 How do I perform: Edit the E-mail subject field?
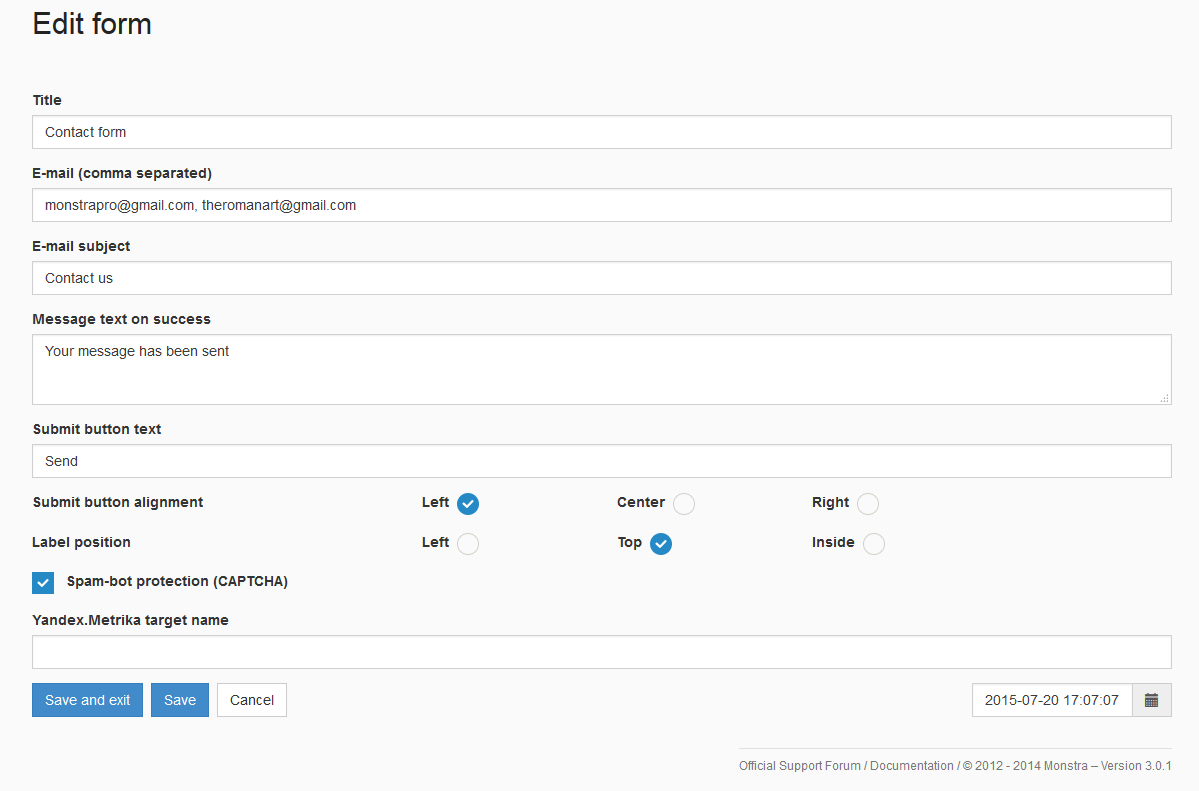click(601, 278)
